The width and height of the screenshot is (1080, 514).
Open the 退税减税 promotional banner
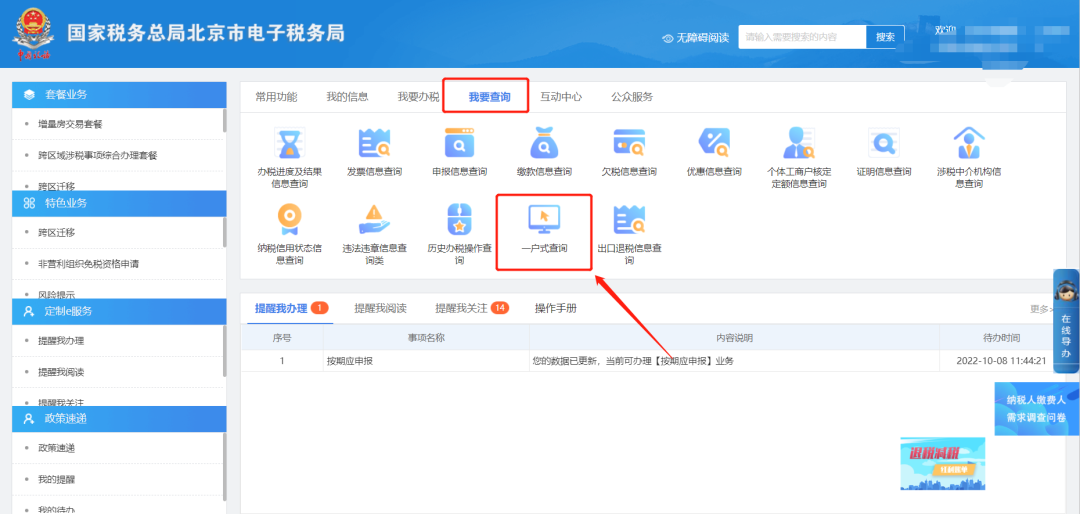tap(942, 463)
